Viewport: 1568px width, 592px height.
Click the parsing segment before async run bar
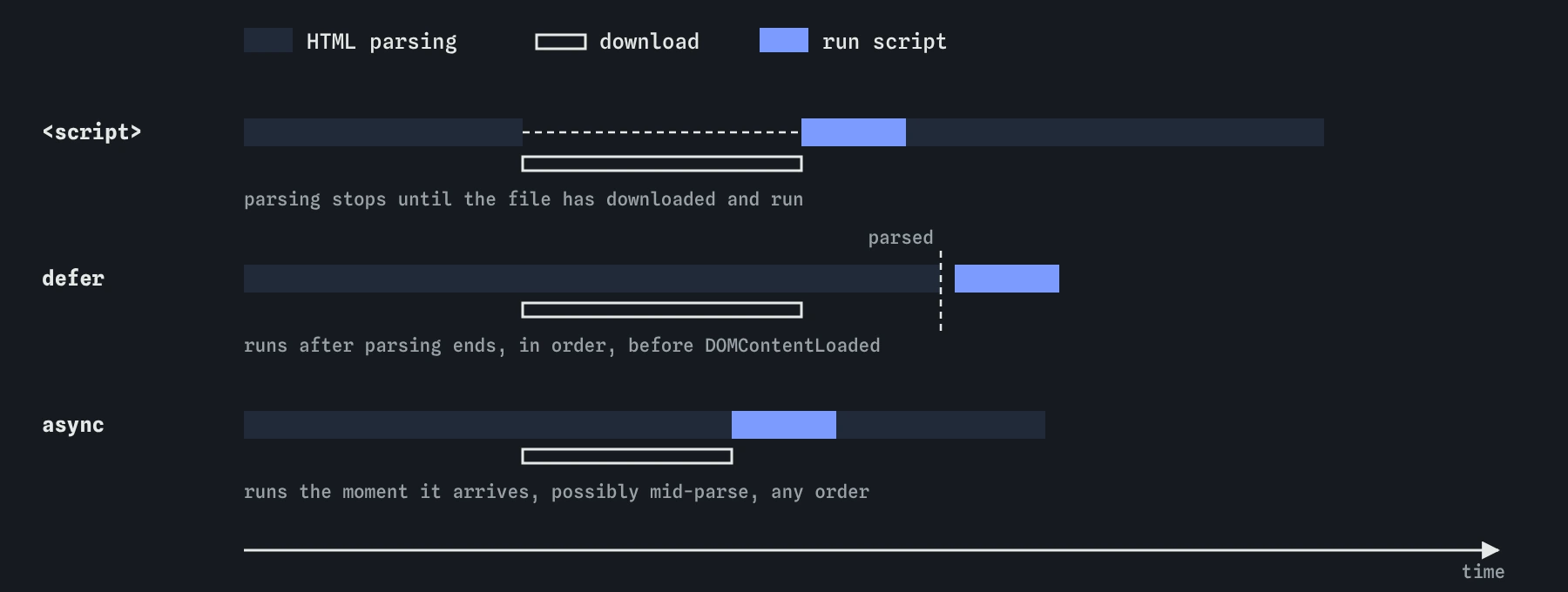488,425
